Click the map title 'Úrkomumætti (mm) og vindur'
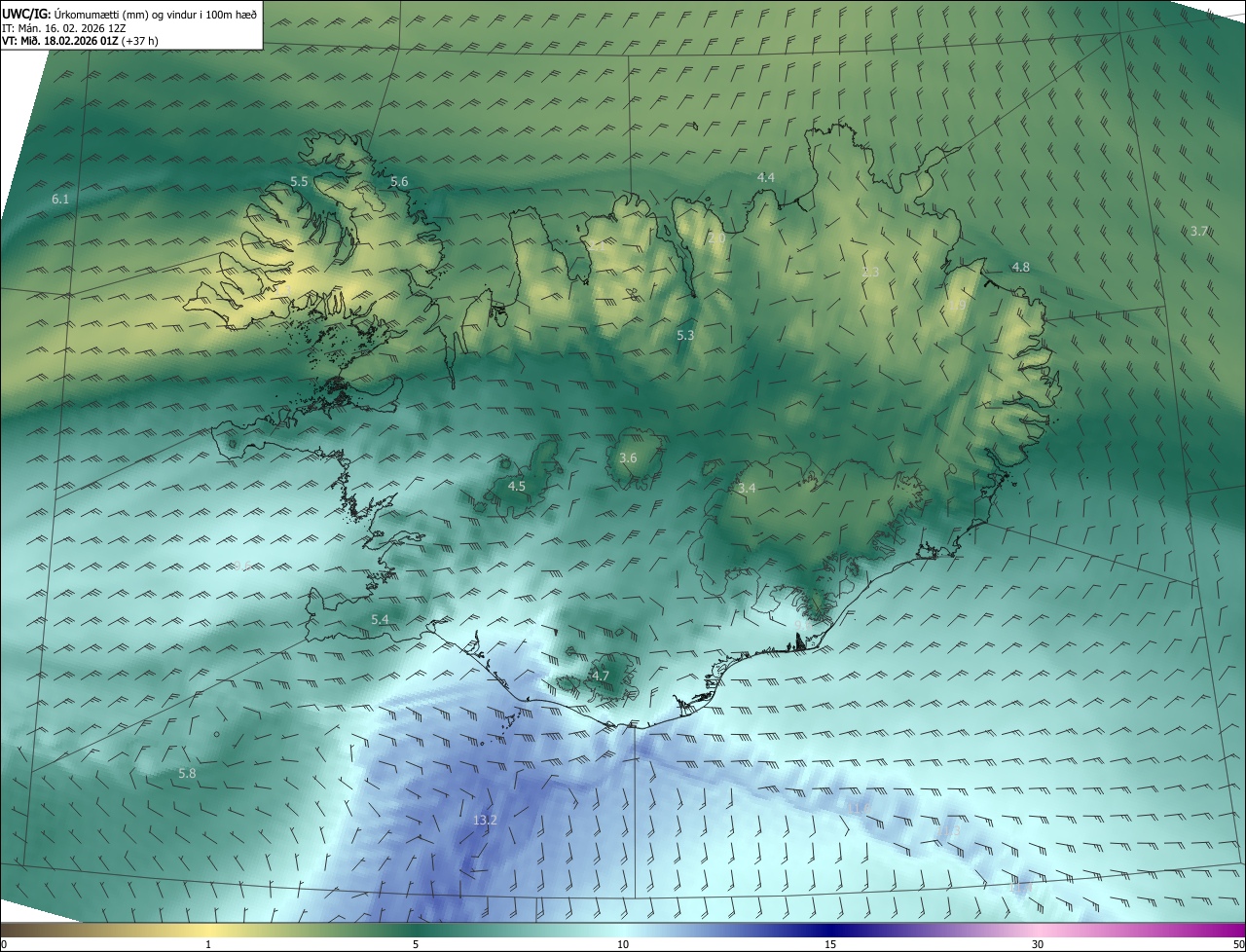Viewport: 1246px width, 952px height. click(124, 14)
